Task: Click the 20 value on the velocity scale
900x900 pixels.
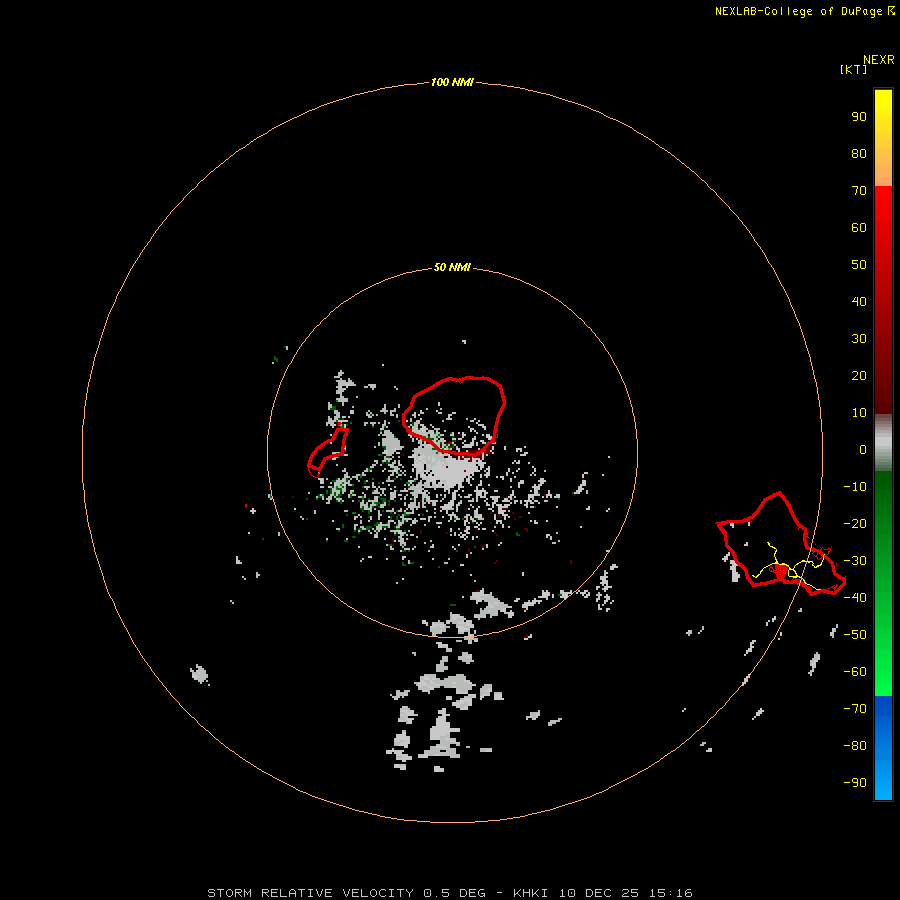Action: click(859, 375)
